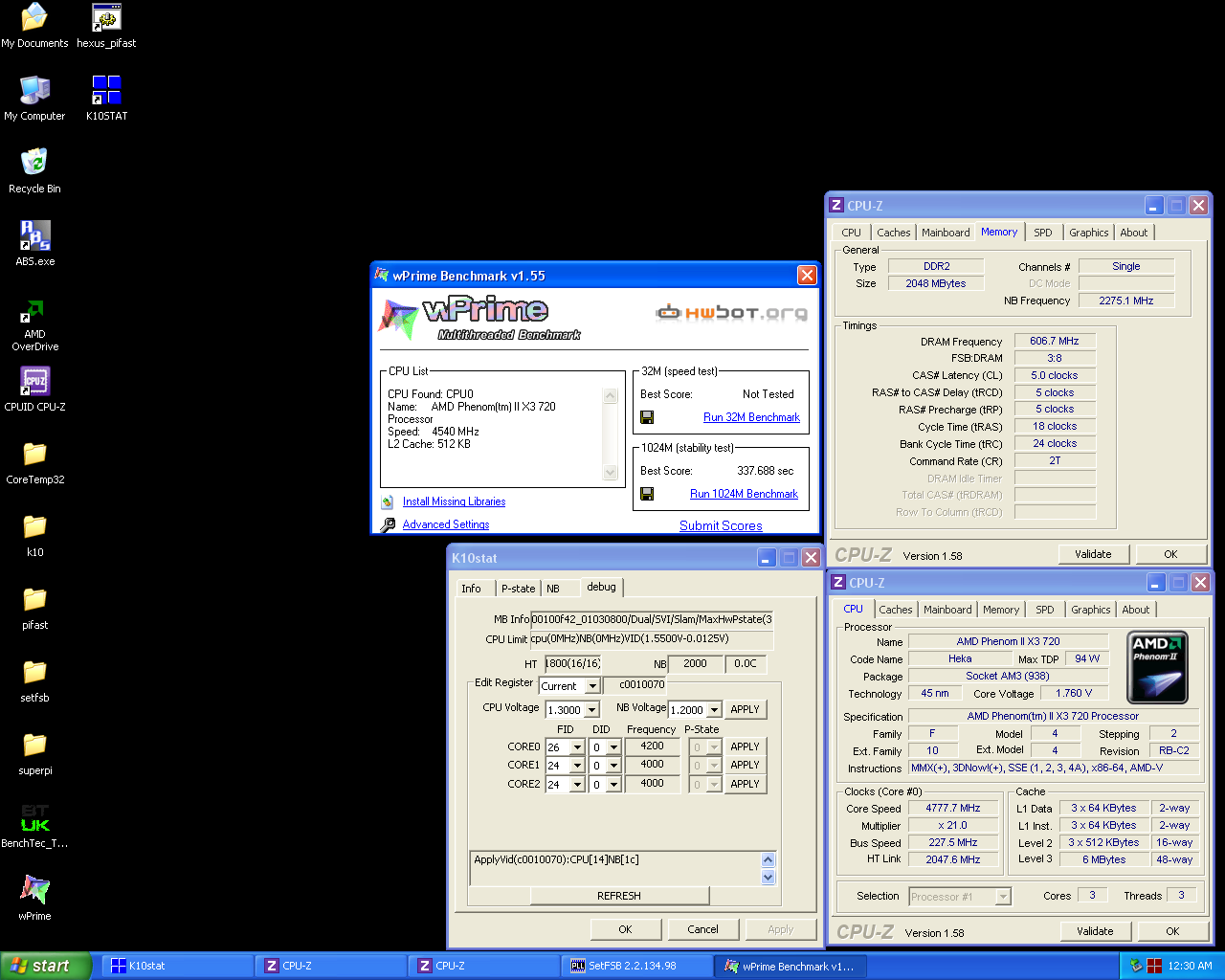
Task: Click the Run 1024M Benchmark link
Action: 744,494
